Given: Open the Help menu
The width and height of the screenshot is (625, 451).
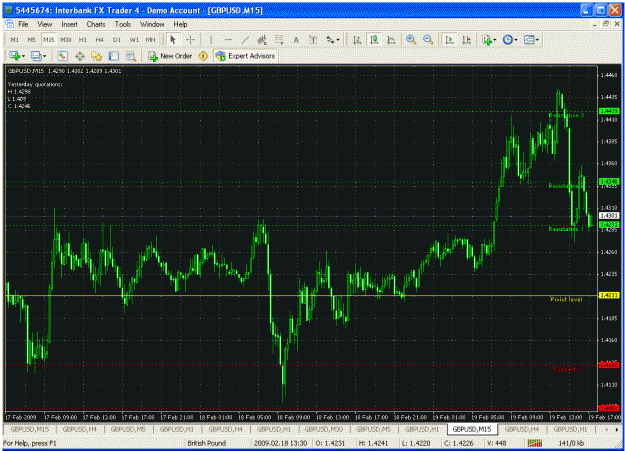Looking at the screenshot, I should point(180,24).
